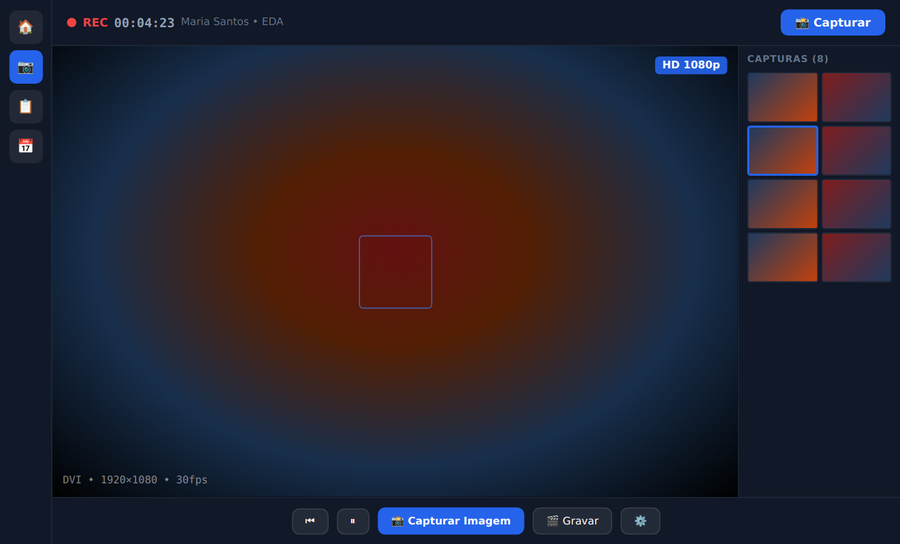Open the first capture thumbnail in top row
The image size is (900, 544).
pos(782,97)
